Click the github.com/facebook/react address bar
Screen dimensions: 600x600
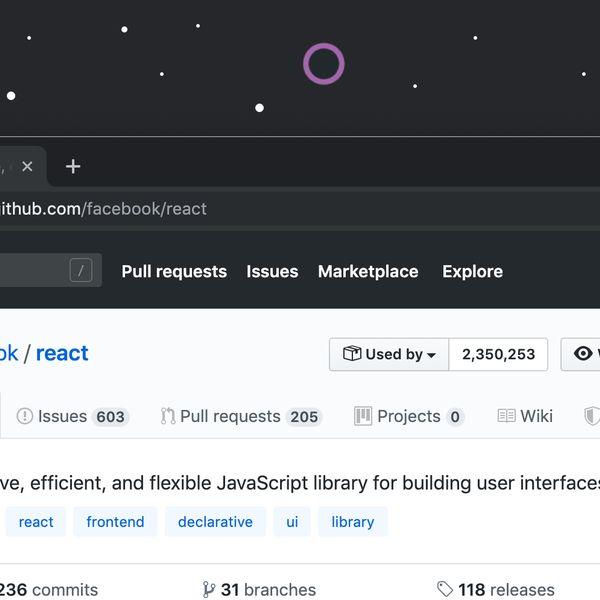pyautogui.click(x=300, y=209)
